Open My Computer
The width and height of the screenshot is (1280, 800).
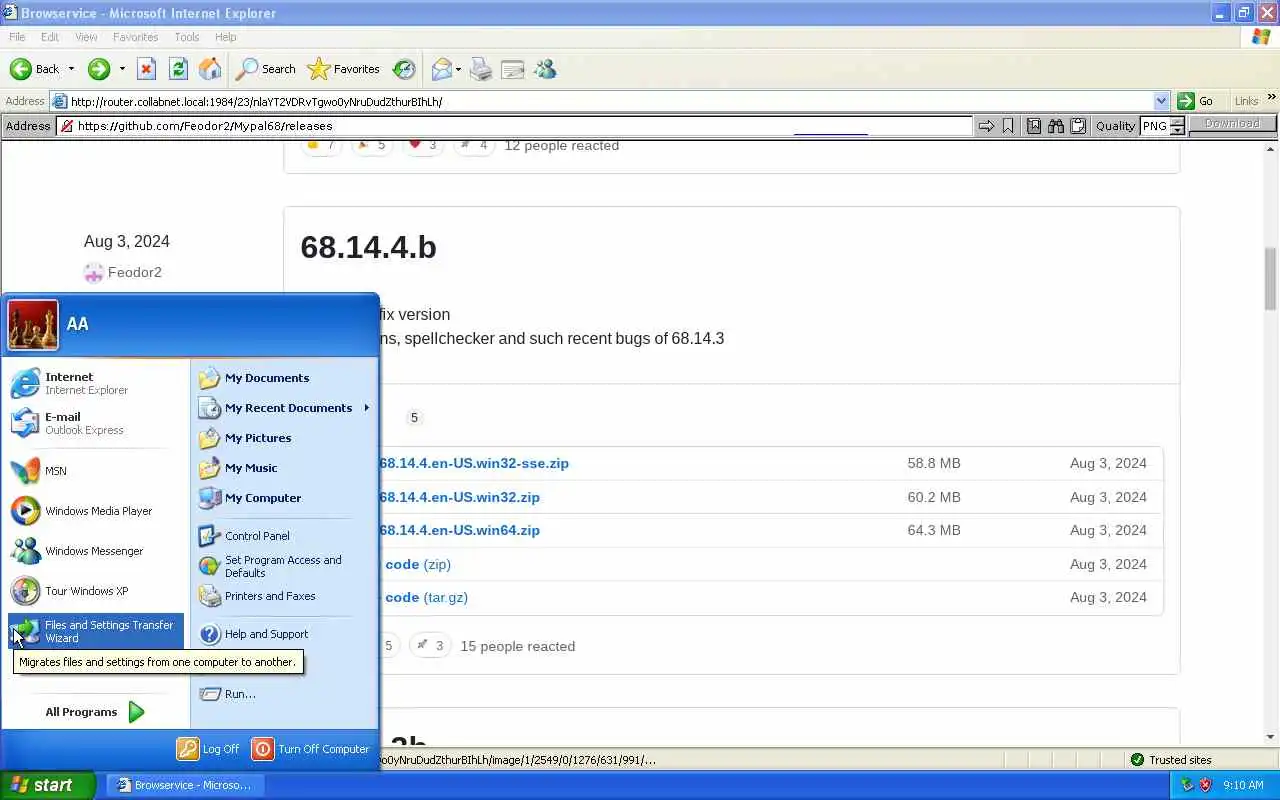tap(284, 498)
